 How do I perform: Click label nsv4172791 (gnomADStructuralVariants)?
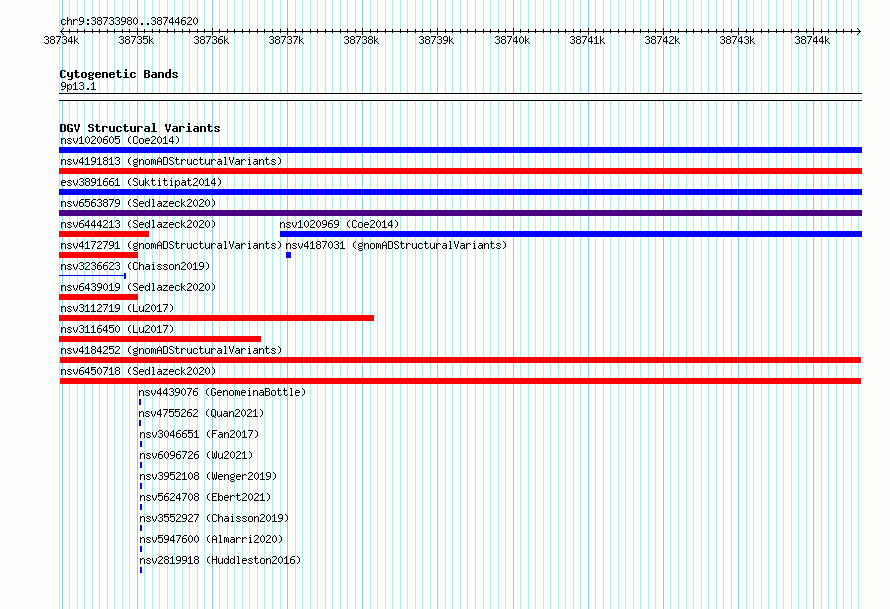coord(171,245)
